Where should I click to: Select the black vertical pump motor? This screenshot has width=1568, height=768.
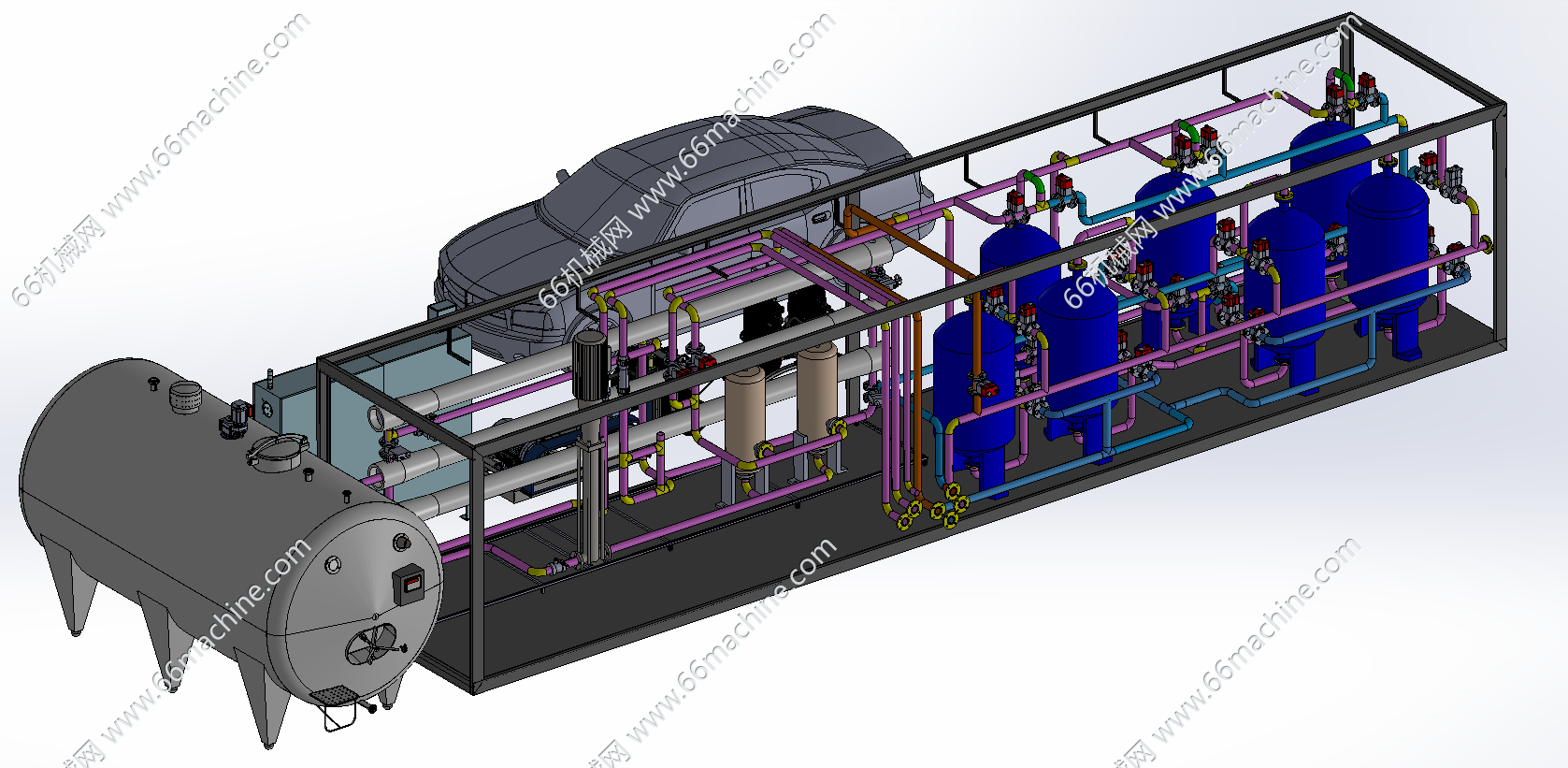click(x=591, y=365)
